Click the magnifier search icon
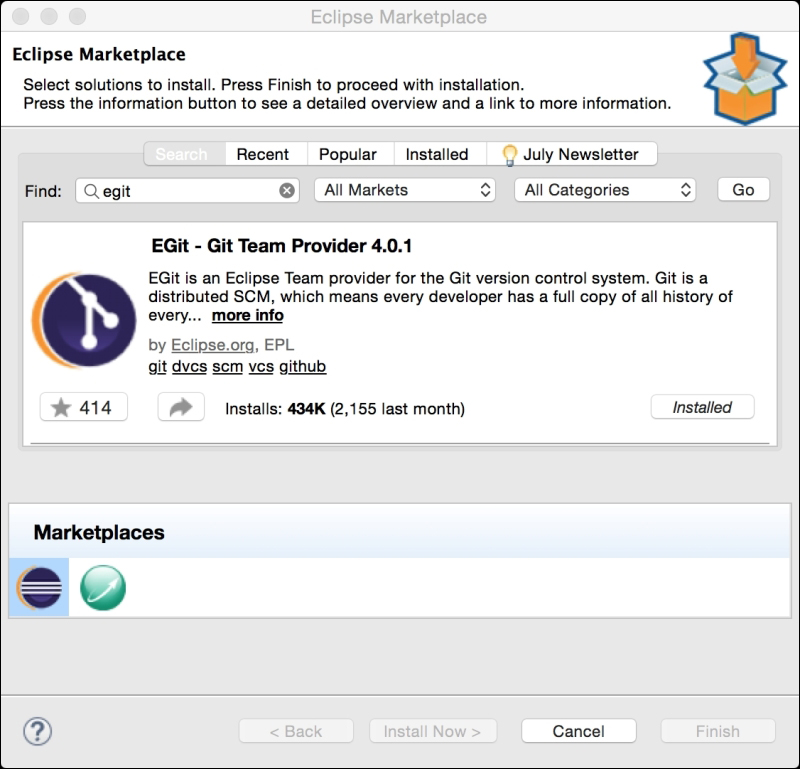The image size is (800, 769). (x=91, y=191)
